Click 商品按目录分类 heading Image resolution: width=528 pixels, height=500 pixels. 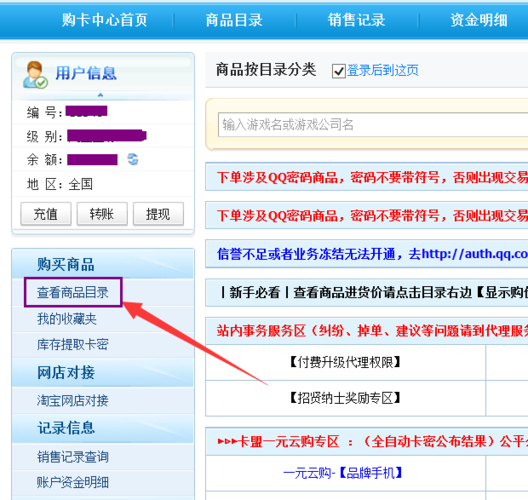(266, 70)
